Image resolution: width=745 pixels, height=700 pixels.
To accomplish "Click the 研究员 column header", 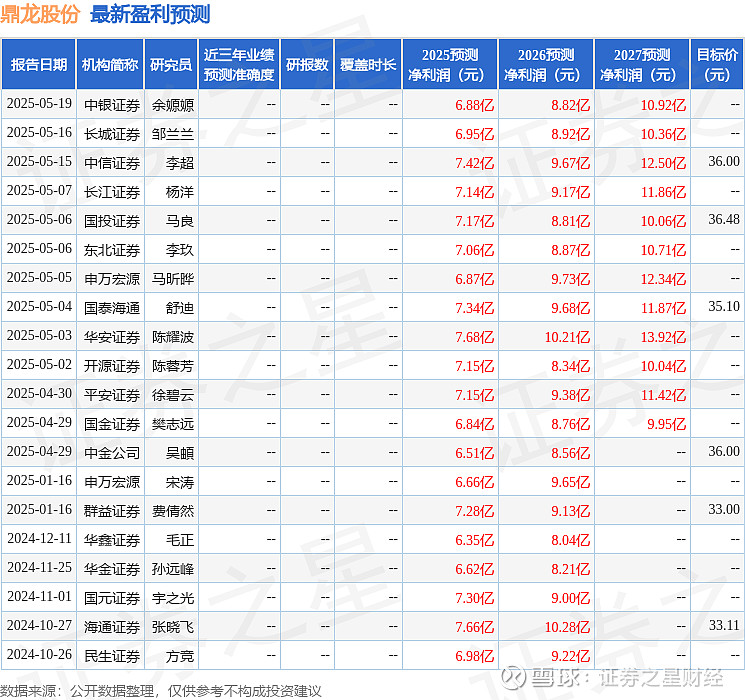I will pyautogui.click(x=171, y=64).
